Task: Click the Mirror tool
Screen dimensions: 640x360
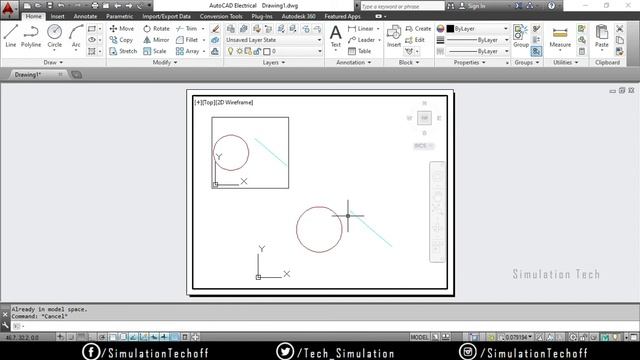Action: pyautogui.click(x=156, y=40)
